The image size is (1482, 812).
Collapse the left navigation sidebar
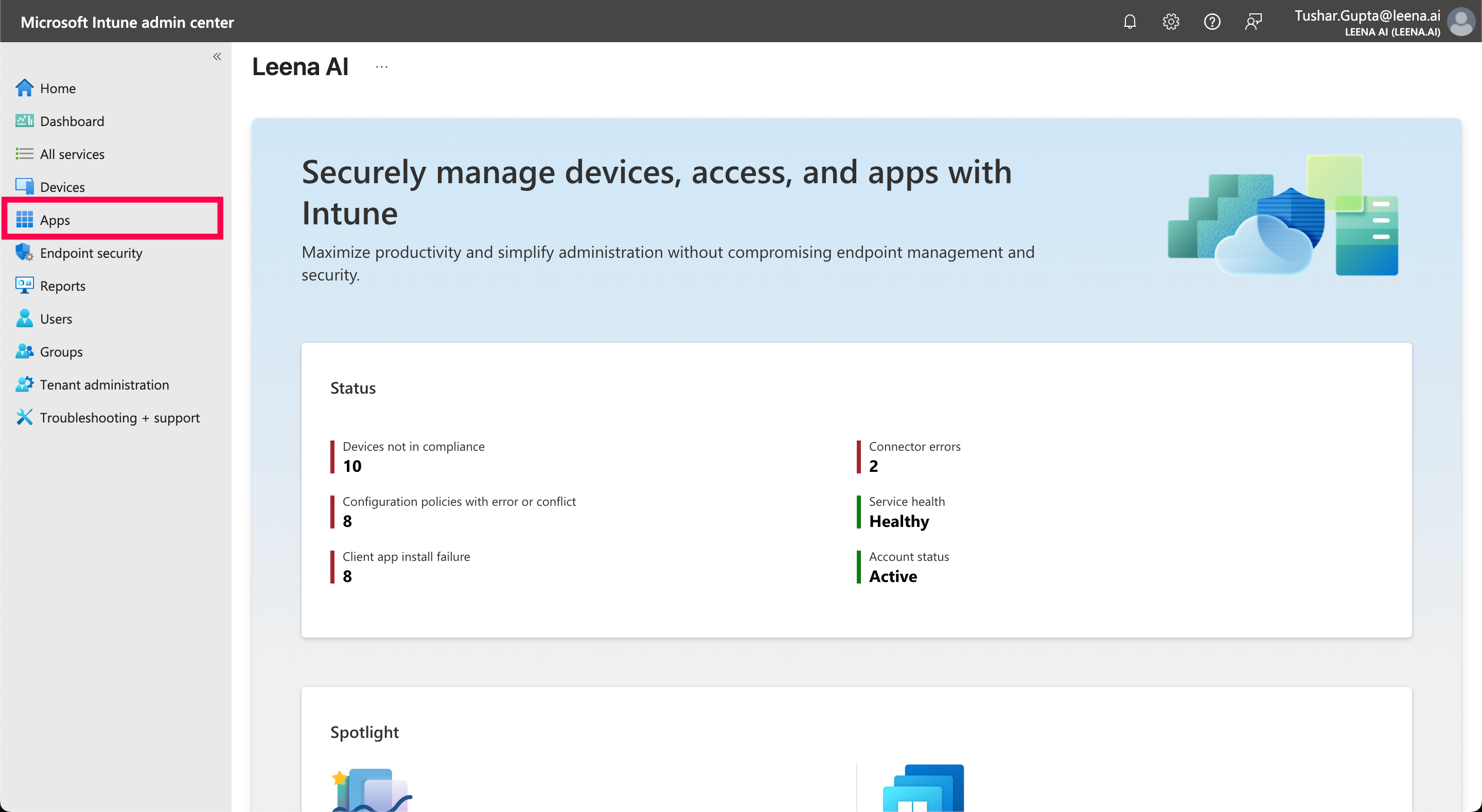pos(217,57)
